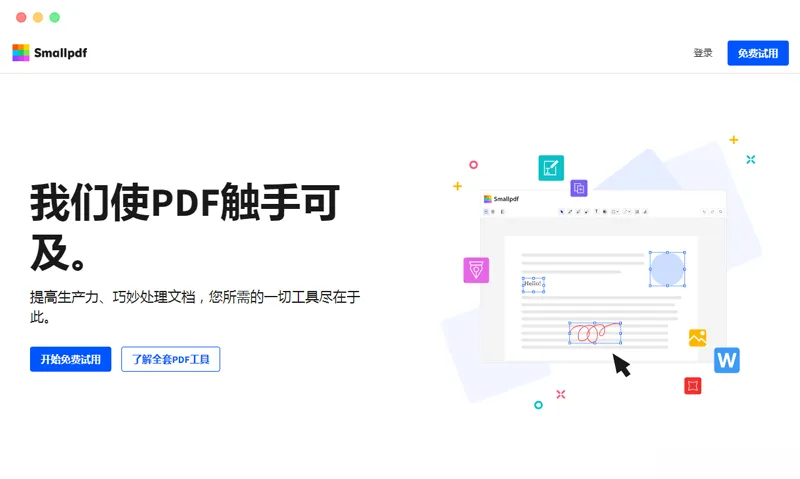Click the 开始免费试用 blue button
The image size is (800, 479).
[x=70, y=359]
